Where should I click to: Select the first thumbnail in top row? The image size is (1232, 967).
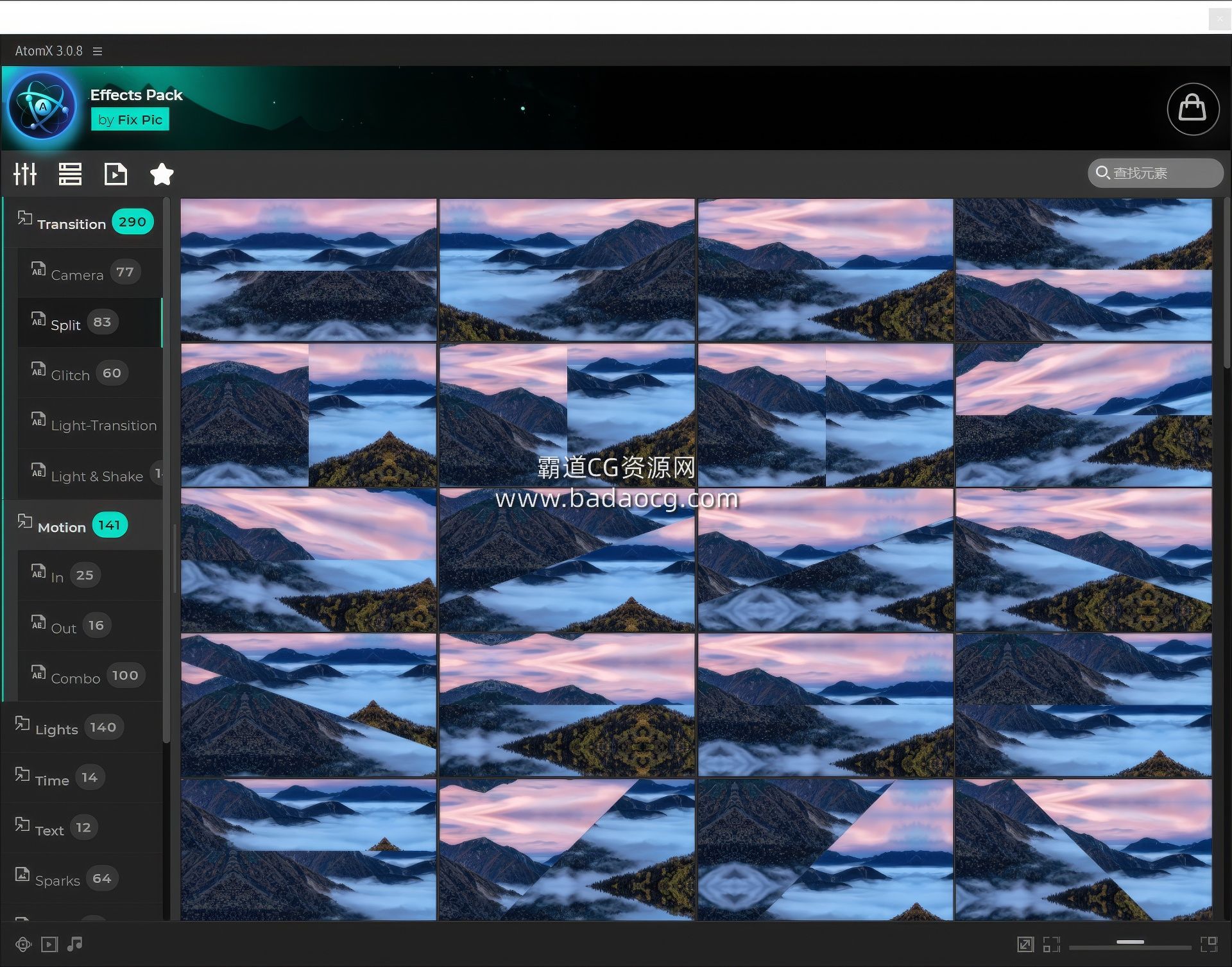(309, 270)
